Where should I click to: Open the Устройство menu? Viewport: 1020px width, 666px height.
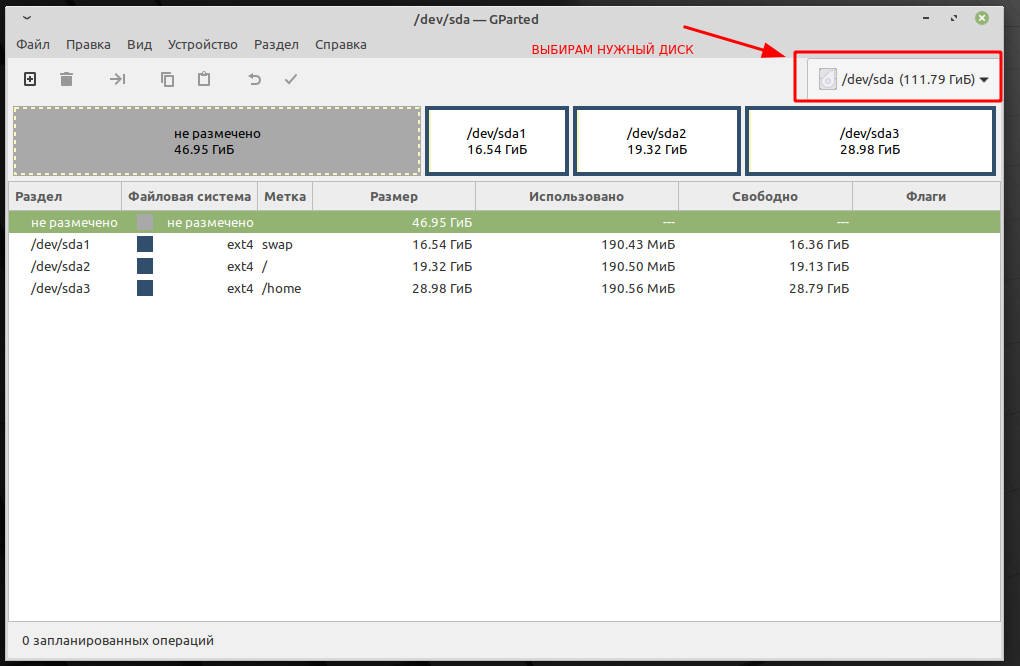point(202,45)
